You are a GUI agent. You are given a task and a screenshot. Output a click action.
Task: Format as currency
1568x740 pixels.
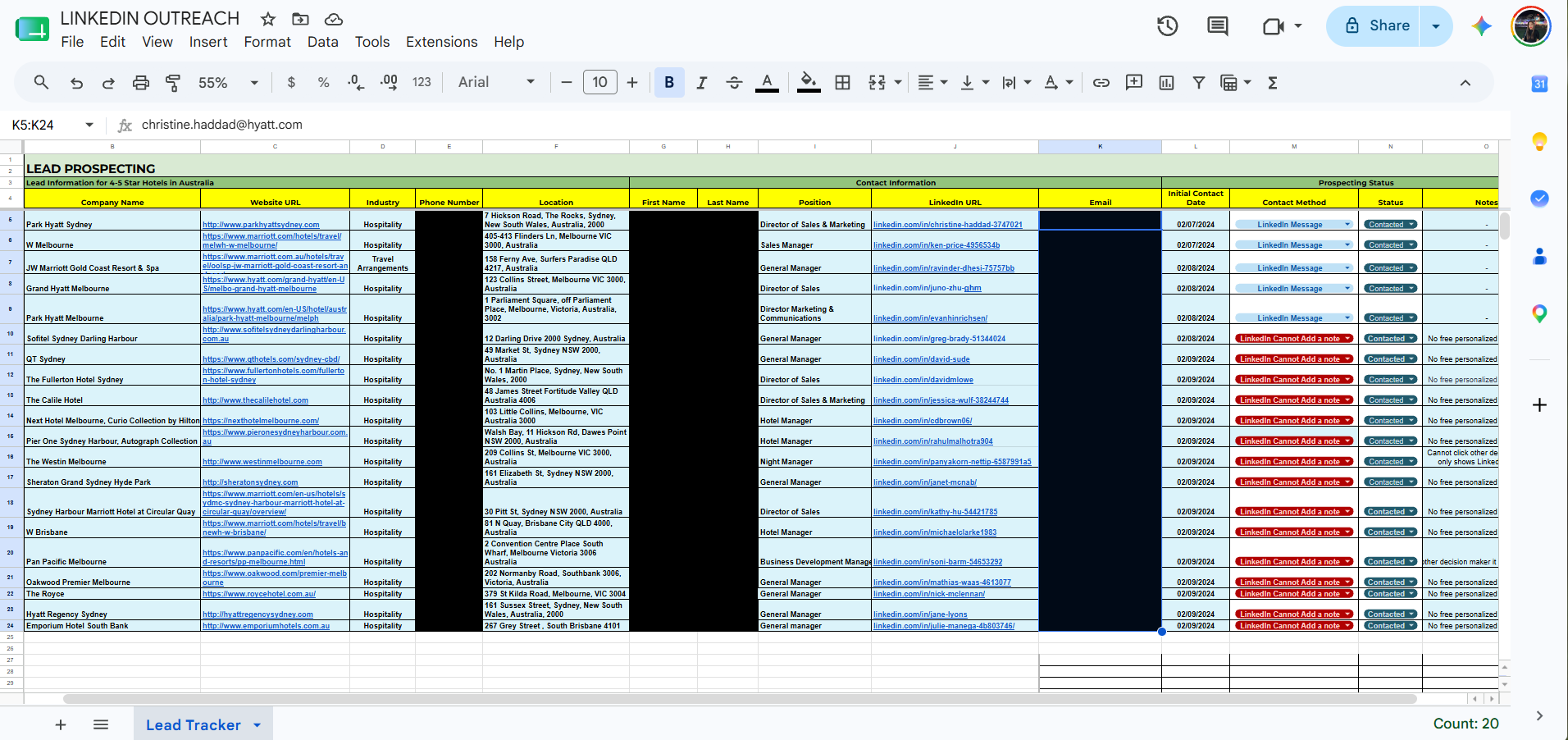[291, 82]
